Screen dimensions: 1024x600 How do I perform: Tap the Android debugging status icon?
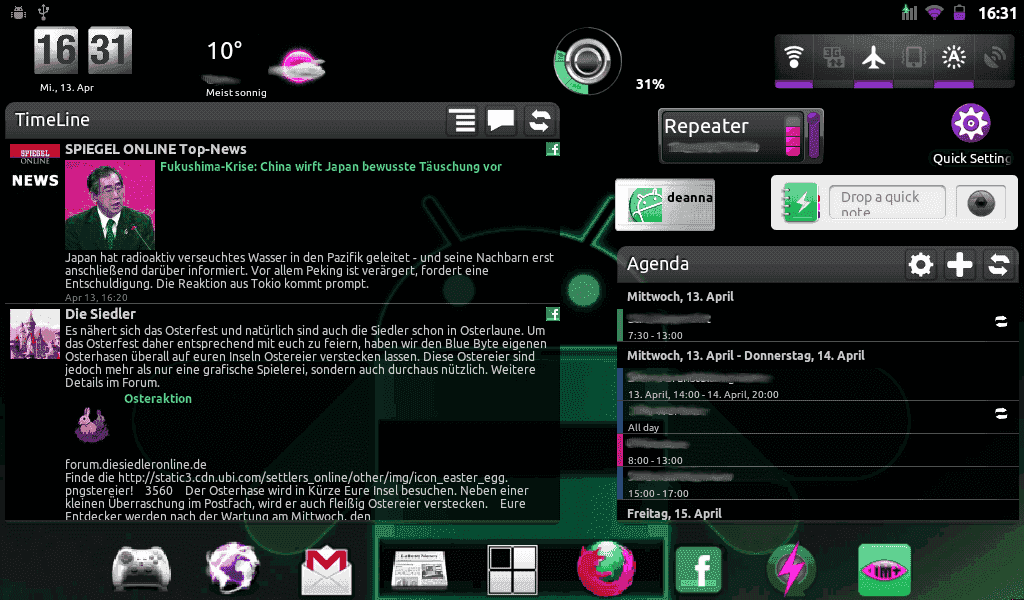(x=18, y=12)
